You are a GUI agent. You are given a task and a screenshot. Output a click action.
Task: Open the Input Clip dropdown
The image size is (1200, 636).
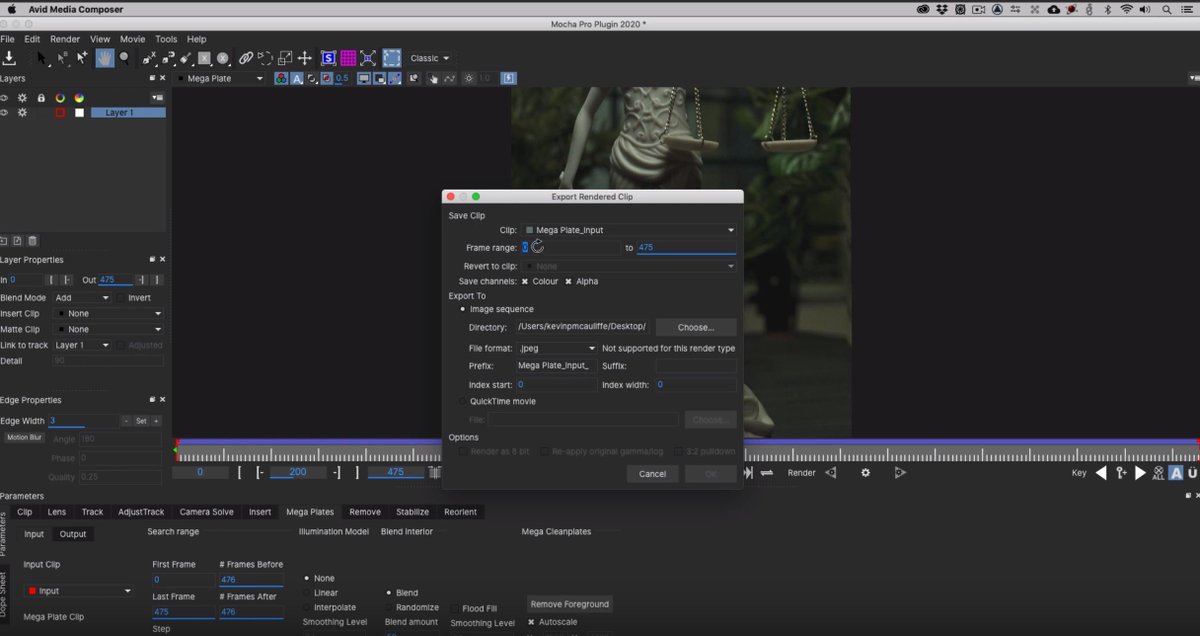pyautogui.click(x=79, y=591)
